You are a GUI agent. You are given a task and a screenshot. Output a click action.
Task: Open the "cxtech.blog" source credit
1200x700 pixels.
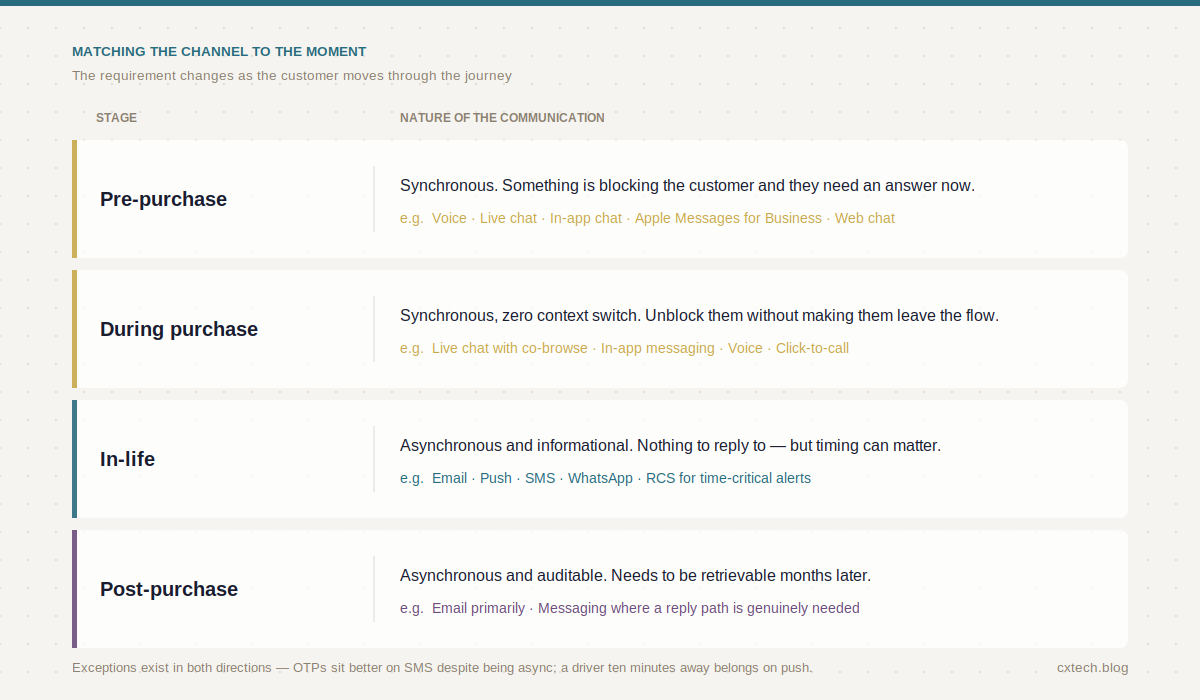[1092, 667]
